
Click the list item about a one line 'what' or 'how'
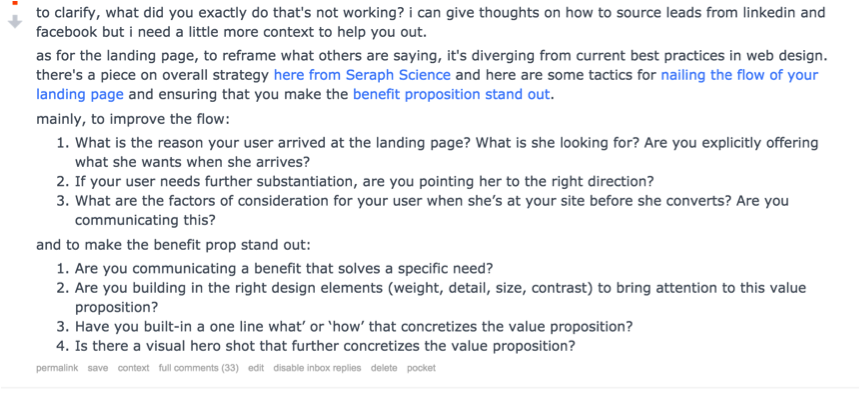pos(345,327)
